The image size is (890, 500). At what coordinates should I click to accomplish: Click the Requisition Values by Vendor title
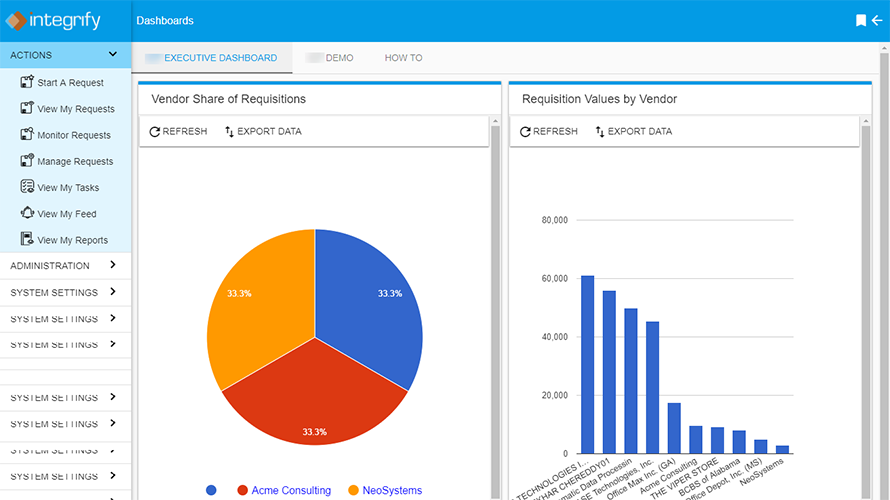pos(599,99)
